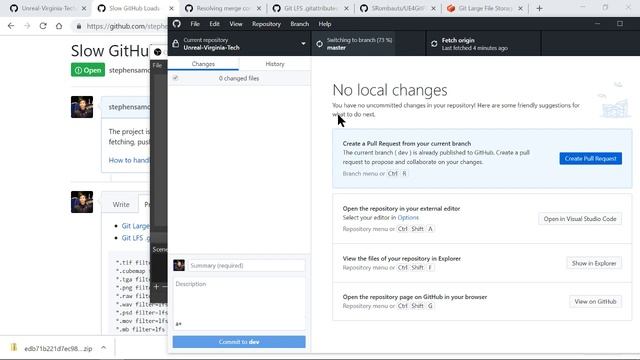Screen dimensions: 640x360
Task: Click the No local changes heading
Action: point(390,90)
